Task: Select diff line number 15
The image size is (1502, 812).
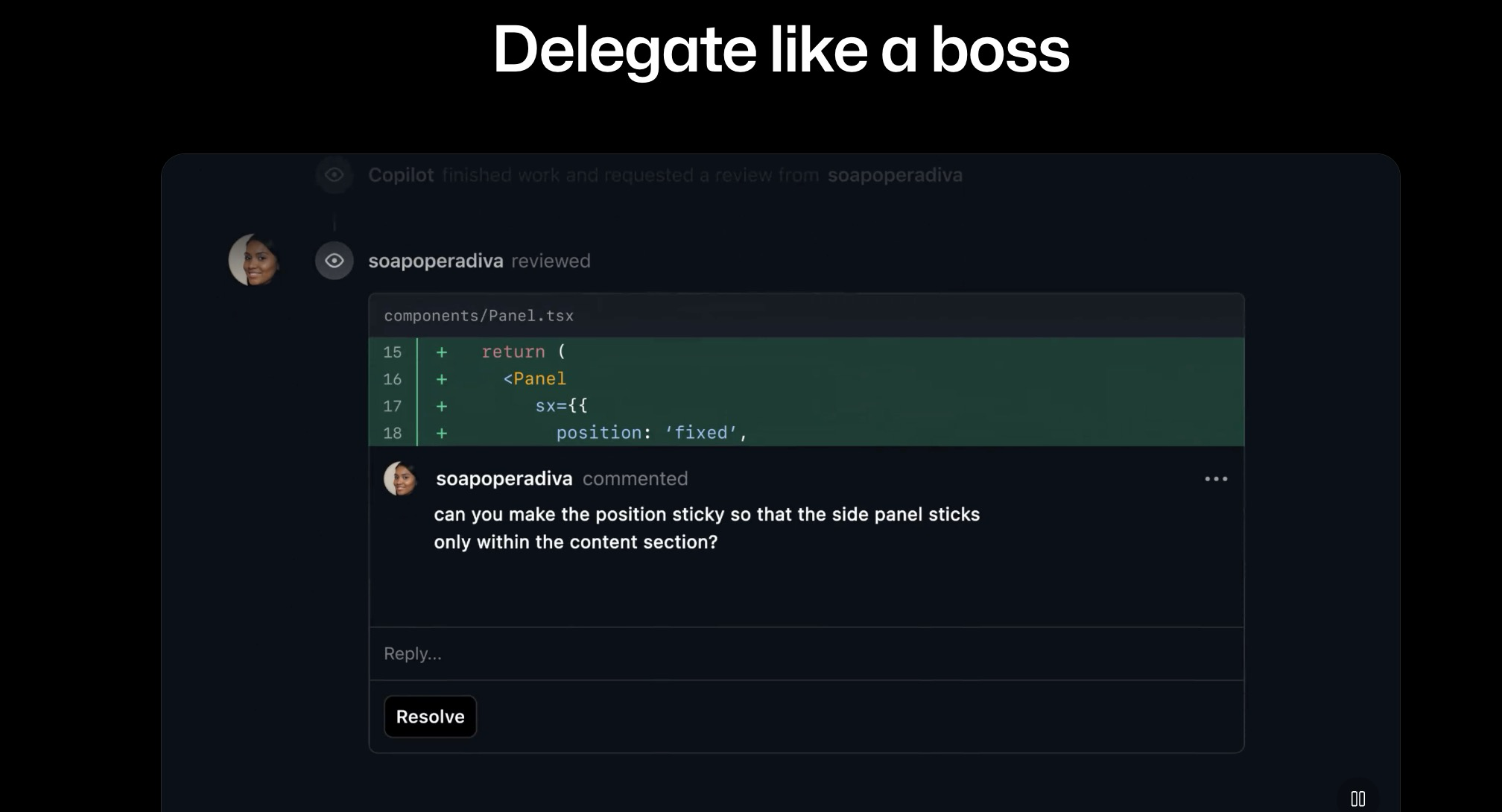Action: coord(393,352)
